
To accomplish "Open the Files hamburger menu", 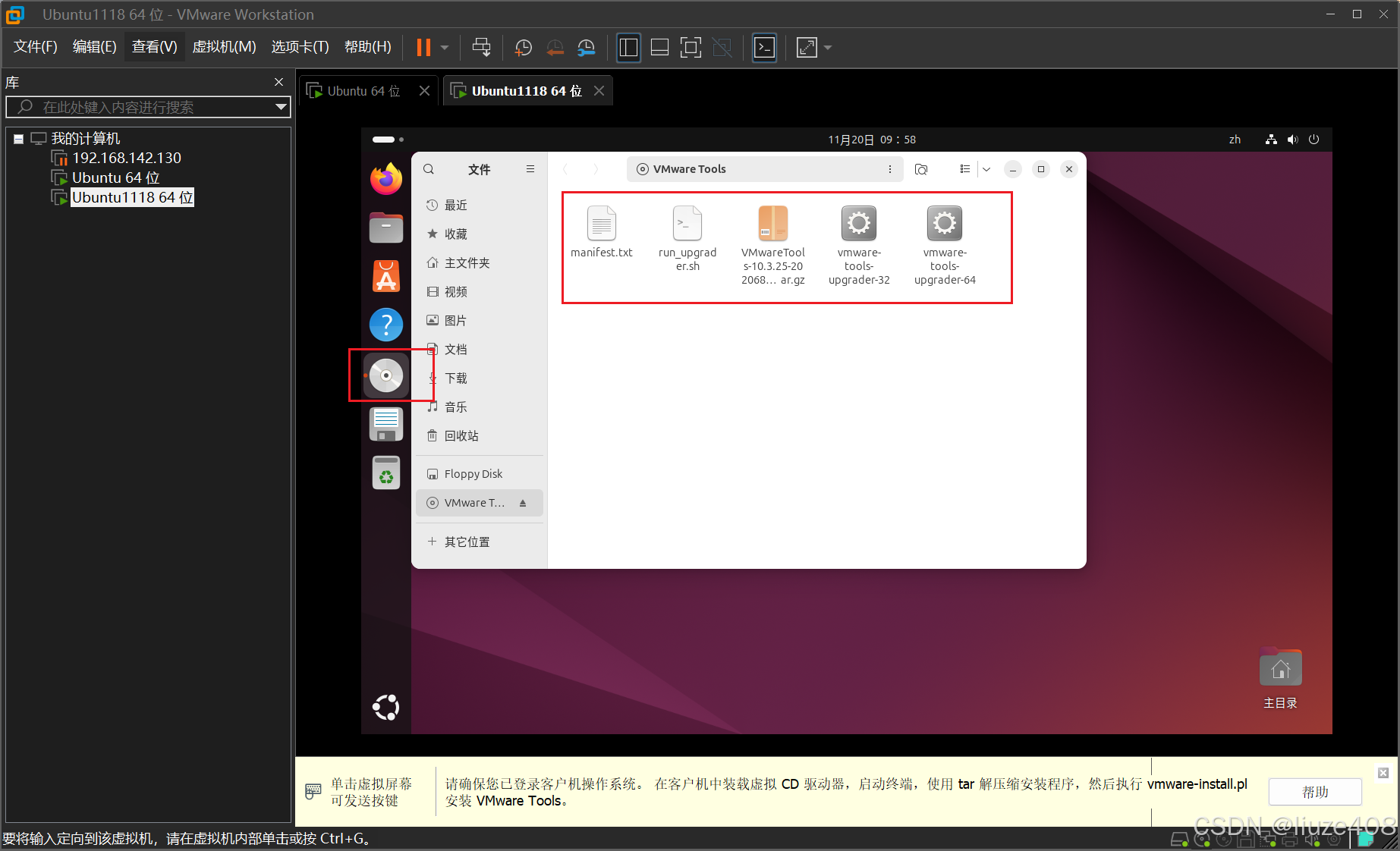I will (x=530, y=169).
